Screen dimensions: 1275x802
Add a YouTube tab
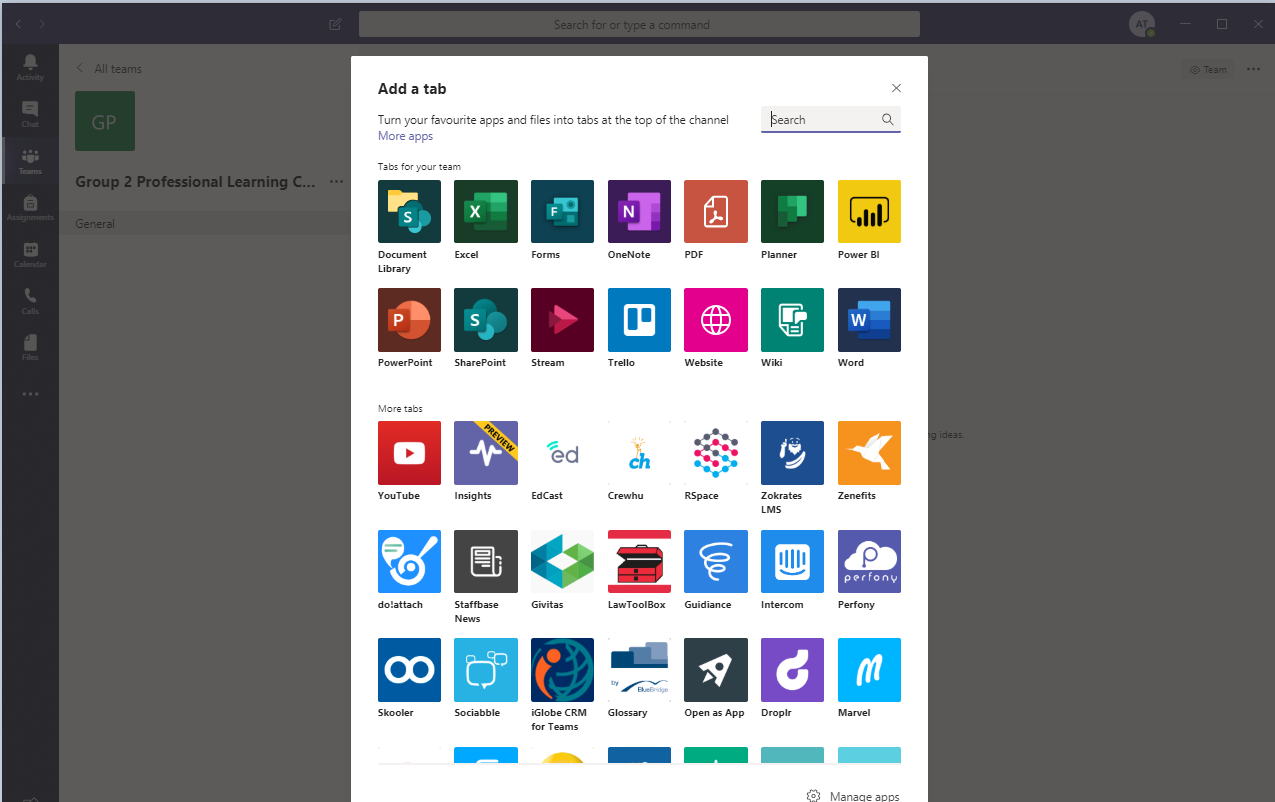409,453
